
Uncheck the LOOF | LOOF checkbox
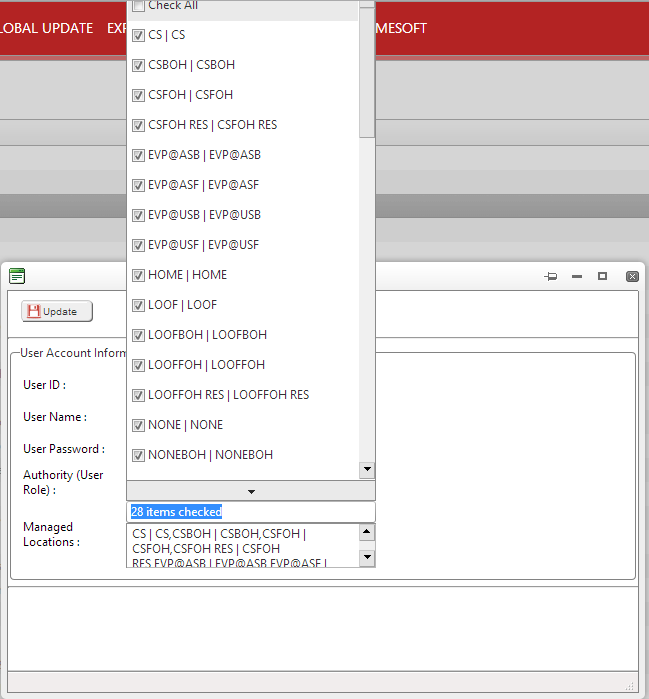[x=138, y=305]
